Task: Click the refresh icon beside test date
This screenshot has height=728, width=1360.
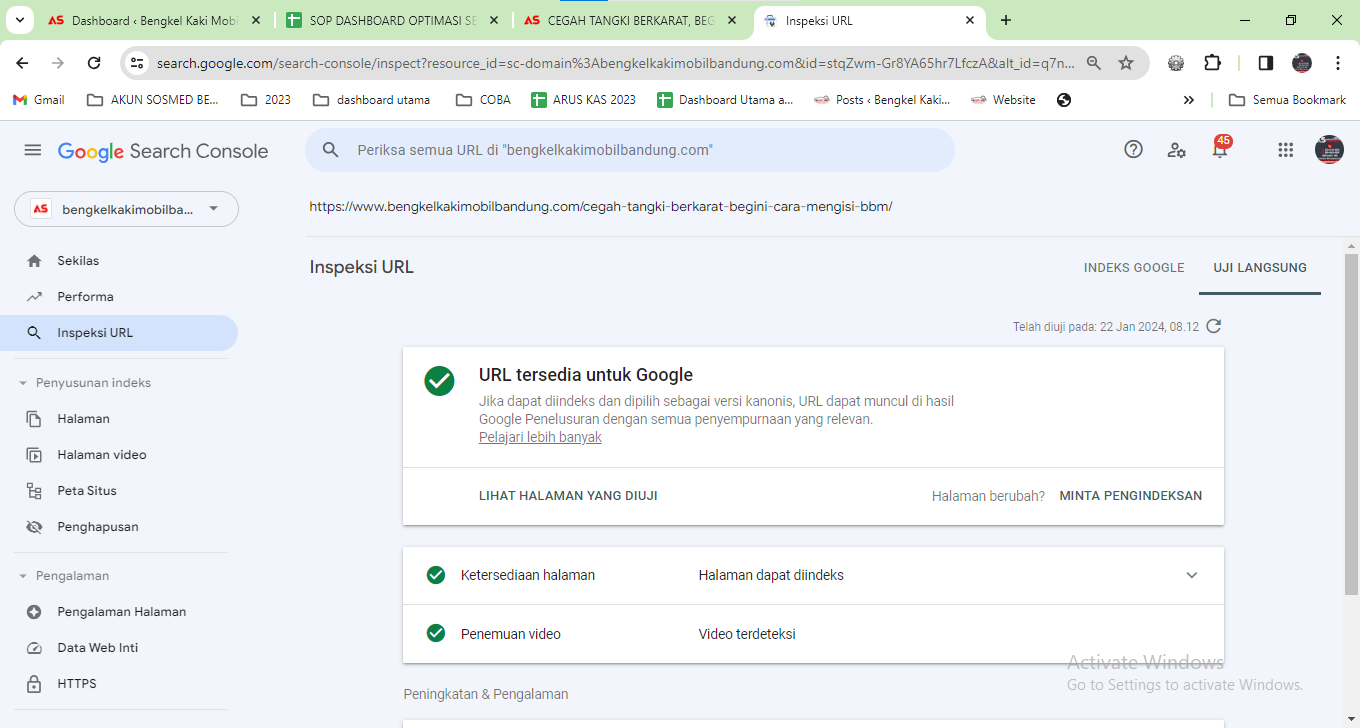Action: [1214, 326]
